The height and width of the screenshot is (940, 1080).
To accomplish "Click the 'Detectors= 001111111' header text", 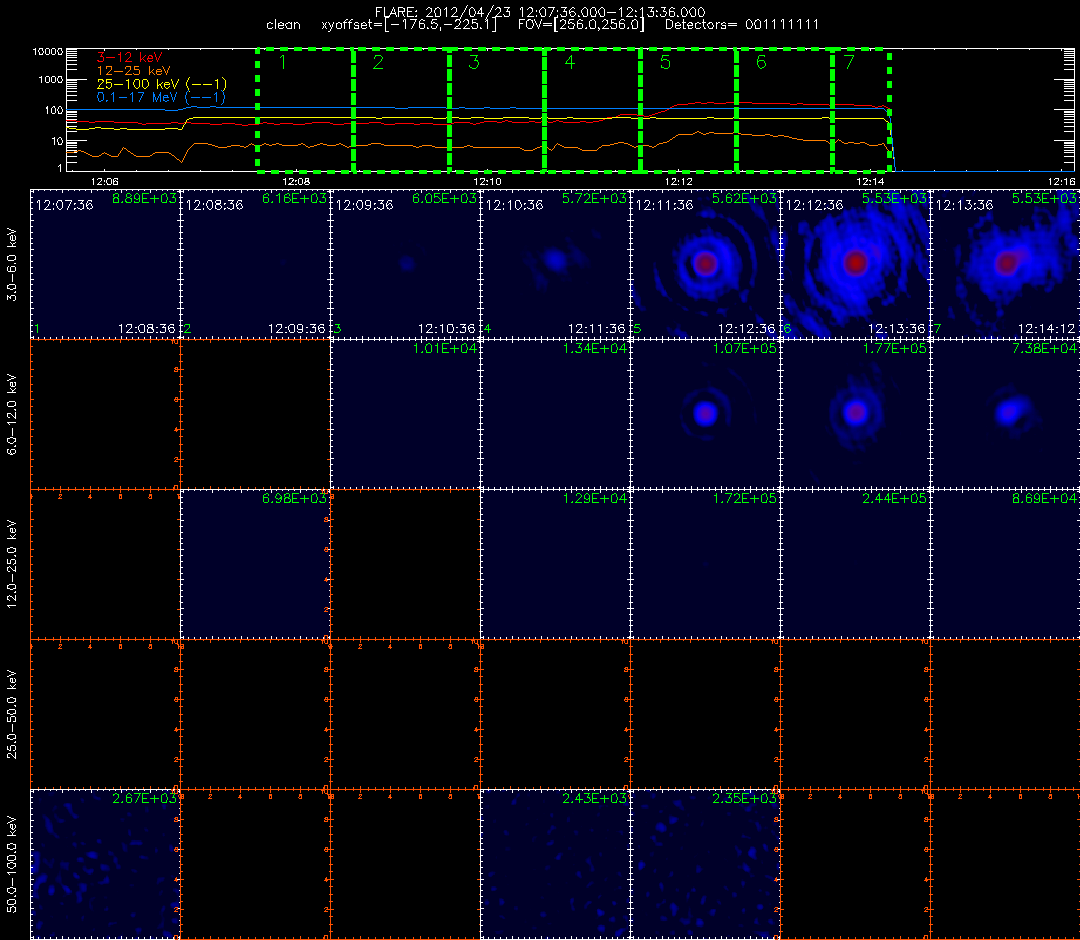I will pos(742,25).
